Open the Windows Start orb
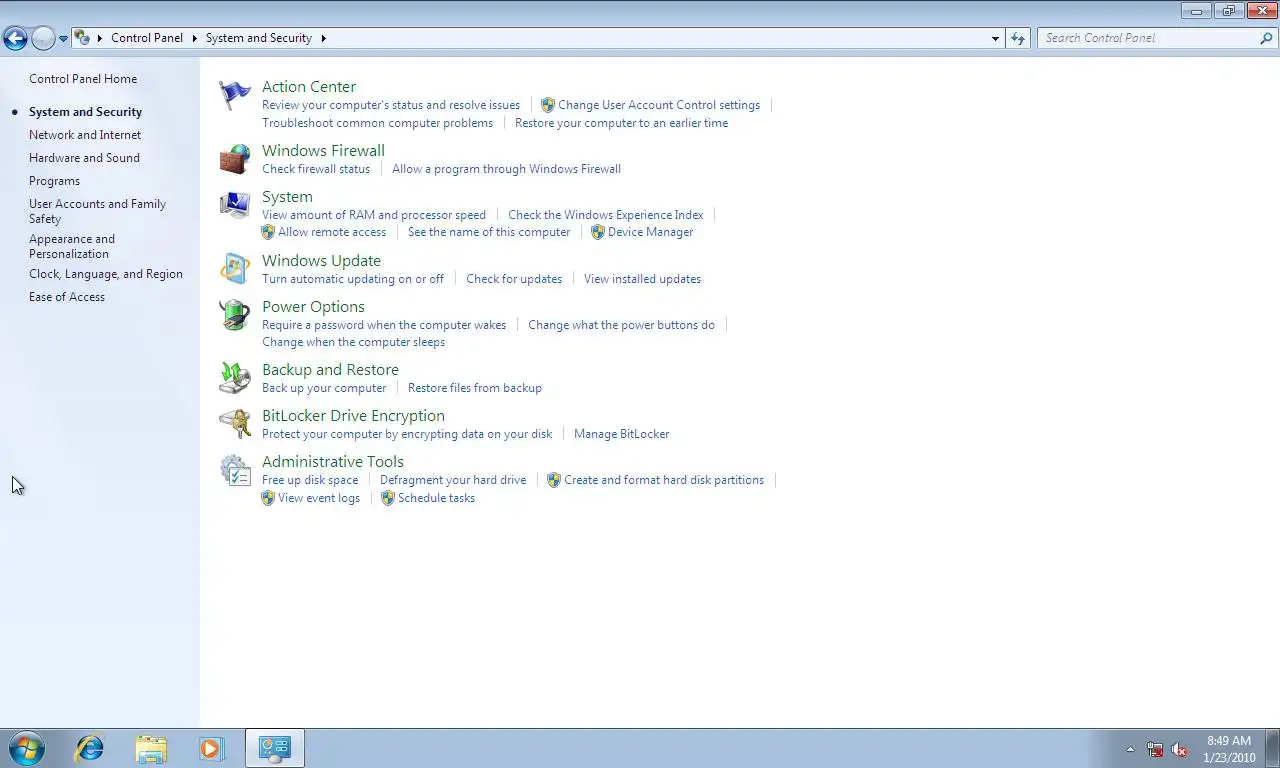 26,748
